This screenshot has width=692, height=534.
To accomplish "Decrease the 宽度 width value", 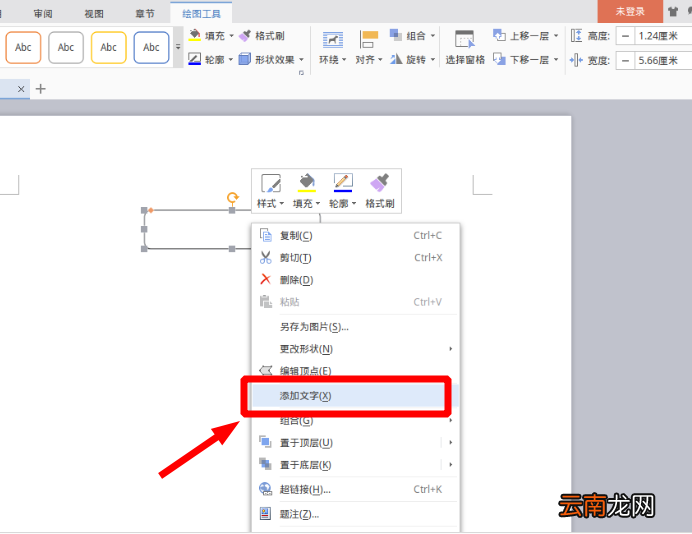I will [625, 60].
